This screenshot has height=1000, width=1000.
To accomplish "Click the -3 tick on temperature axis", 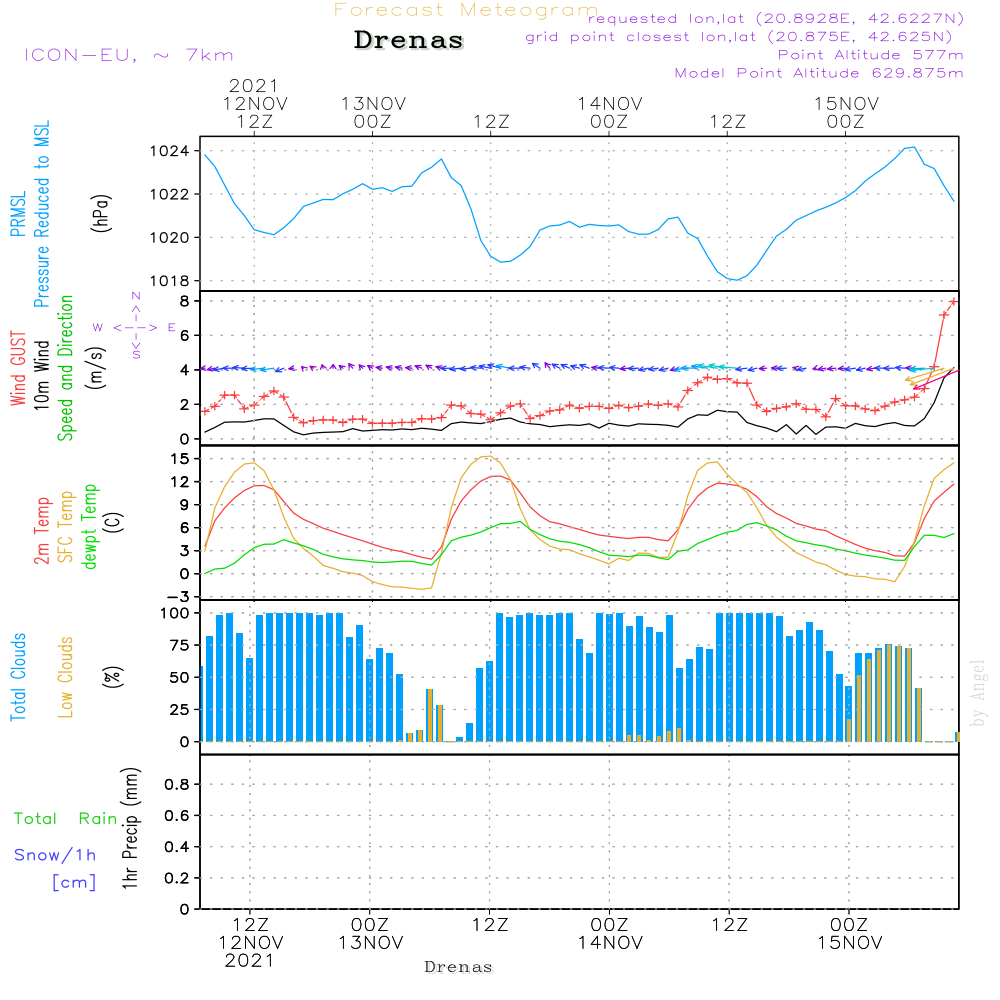I will 176,597.
